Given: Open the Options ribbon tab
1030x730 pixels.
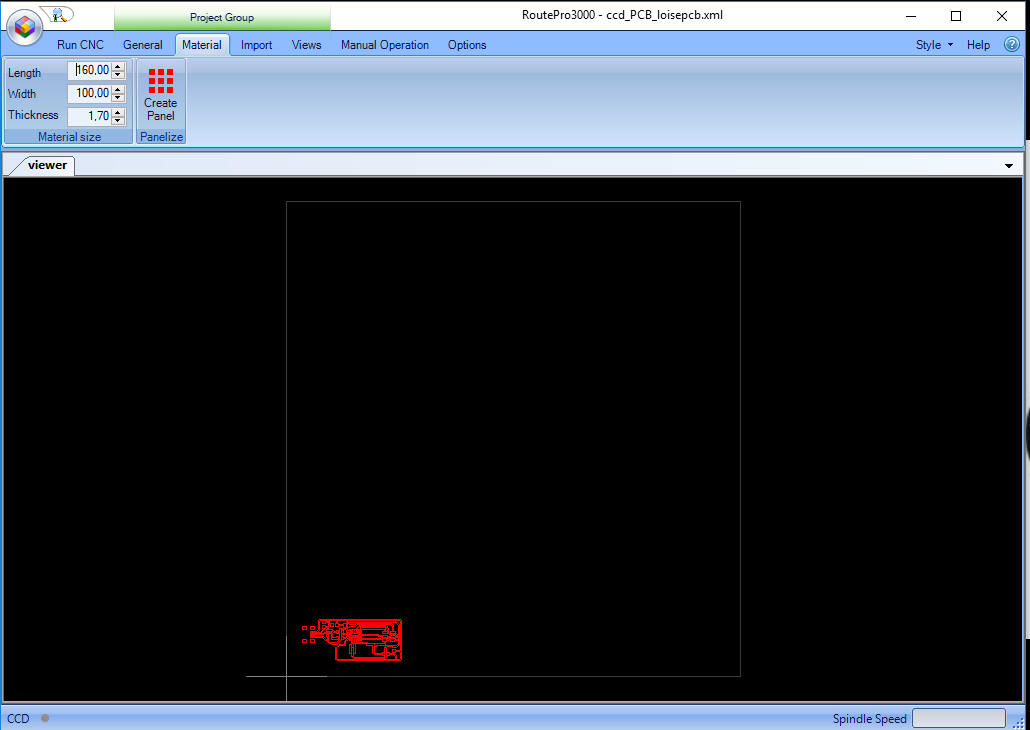Looking at the screenshot, I should pos(467,45).
